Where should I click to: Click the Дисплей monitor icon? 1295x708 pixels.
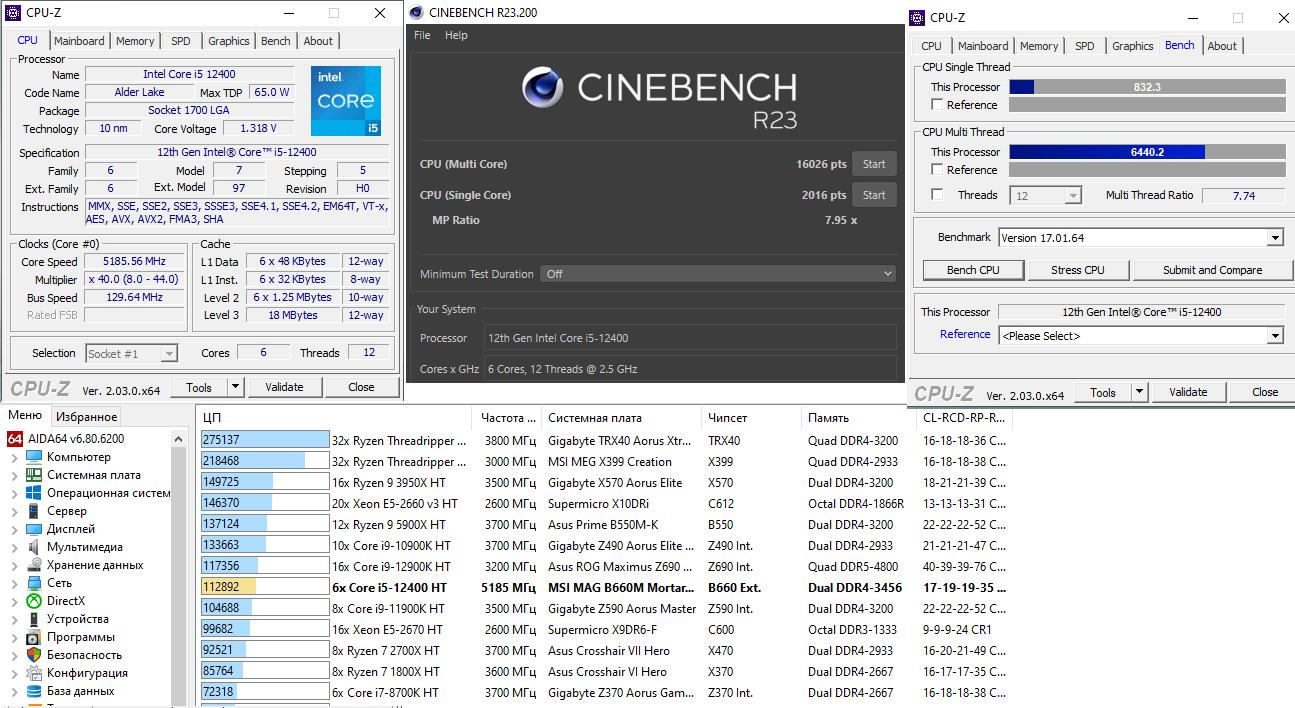(x=34, y=529)
